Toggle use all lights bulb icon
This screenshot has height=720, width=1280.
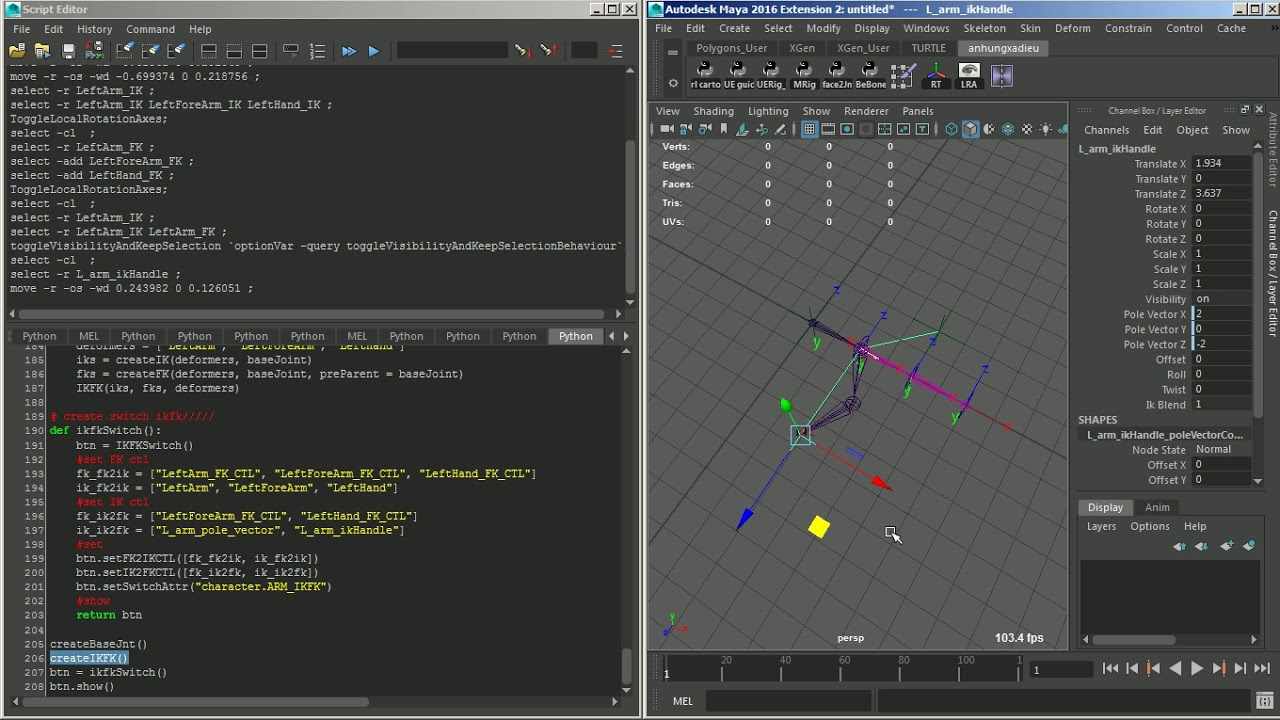(1045, 129)
